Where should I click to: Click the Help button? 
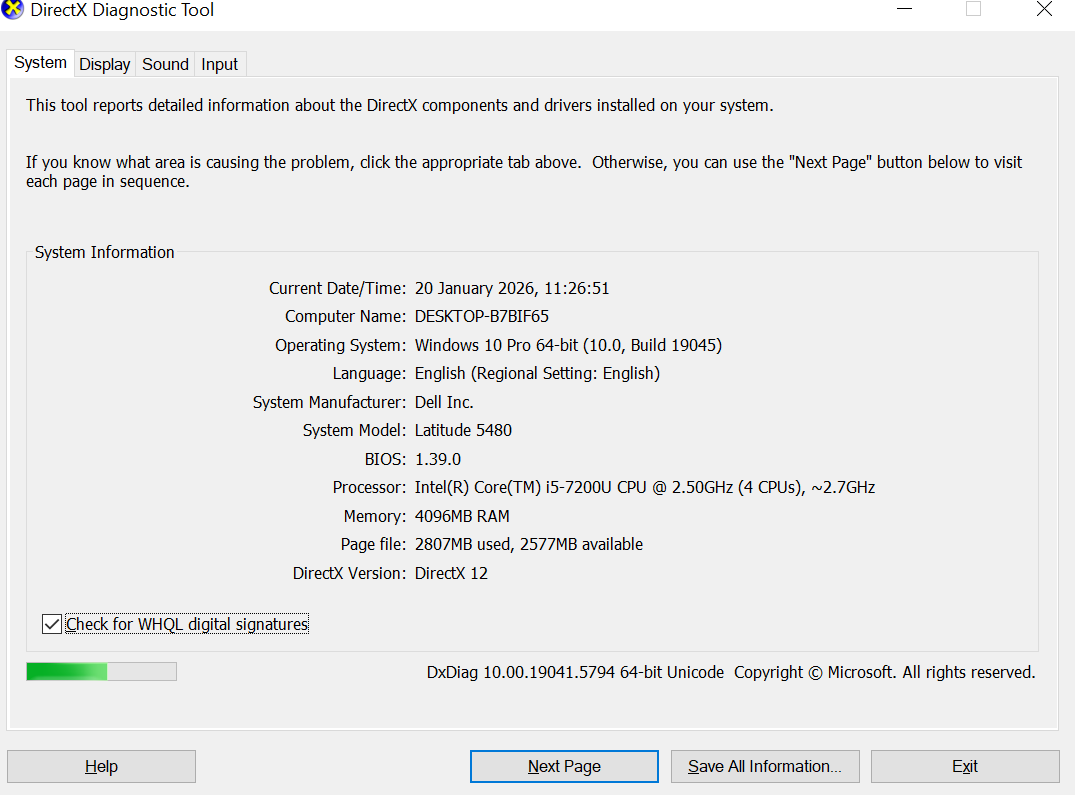click(x=101, y=766)
